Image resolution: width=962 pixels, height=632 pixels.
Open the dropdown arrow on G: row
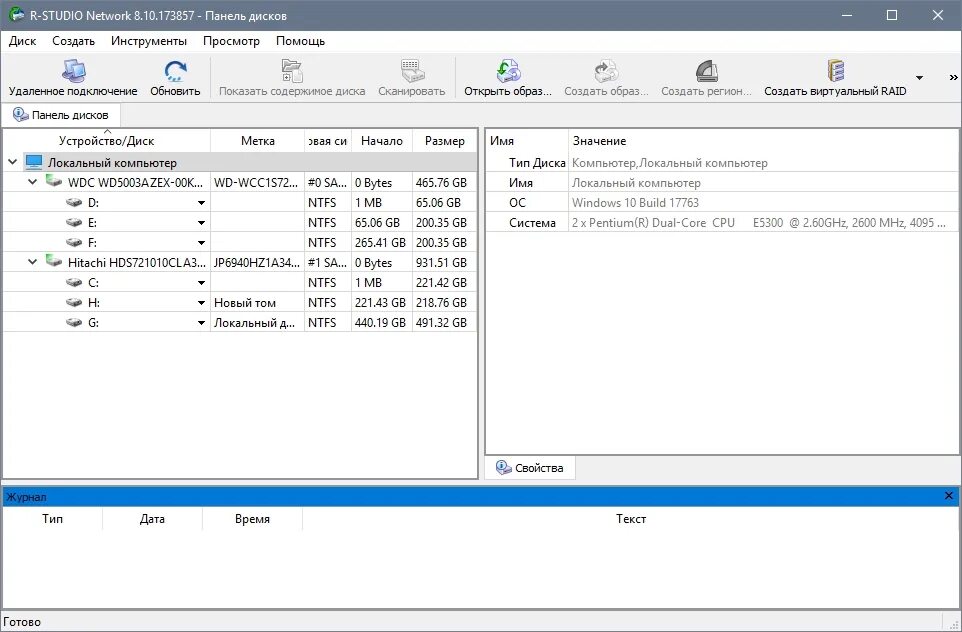201,323
